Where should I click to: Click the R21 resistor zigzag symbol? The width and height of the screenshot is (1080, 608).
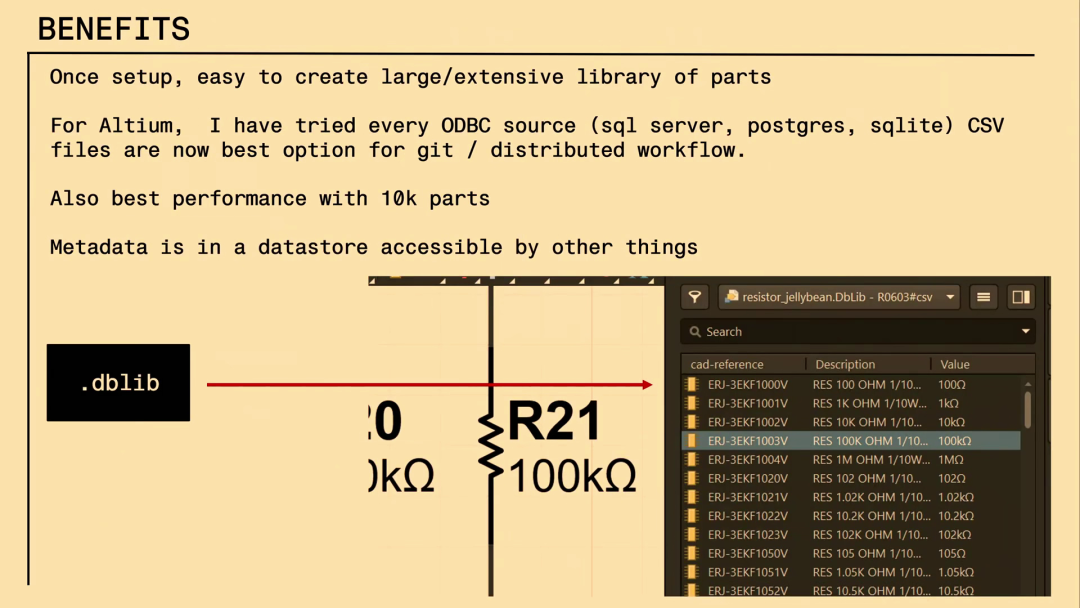pyautogui.click(x=490, y=445)
